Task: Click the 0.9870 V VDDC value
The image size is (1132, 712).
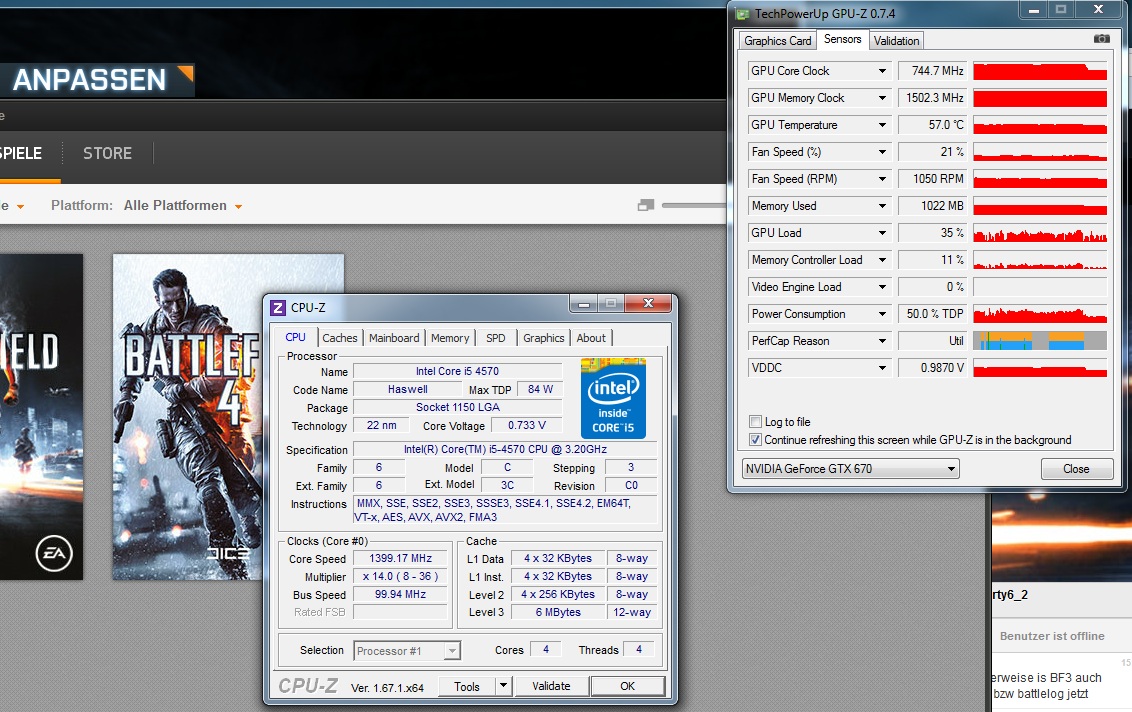Action: pyautogui.click(x=932, y=368)
